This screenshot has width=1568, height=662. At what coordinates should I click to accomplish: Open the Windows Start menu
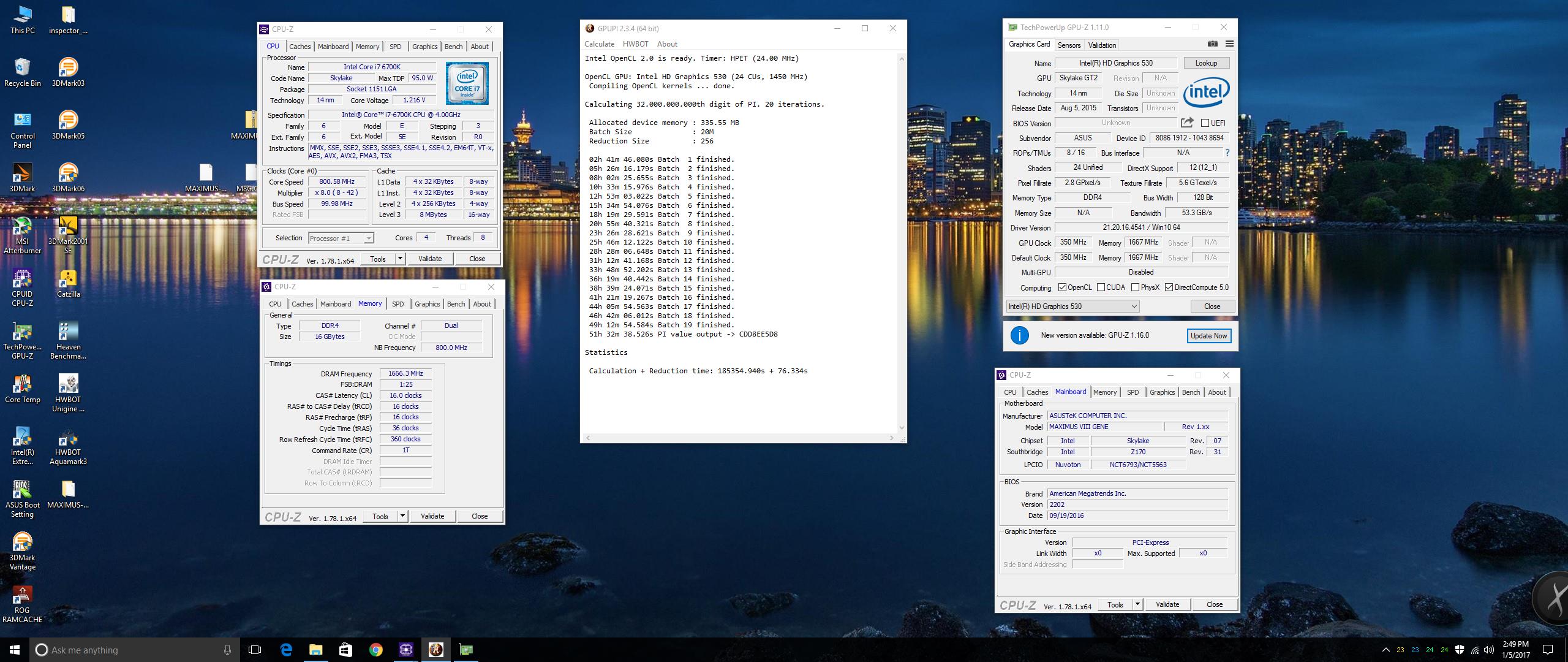tap(15, 650)
